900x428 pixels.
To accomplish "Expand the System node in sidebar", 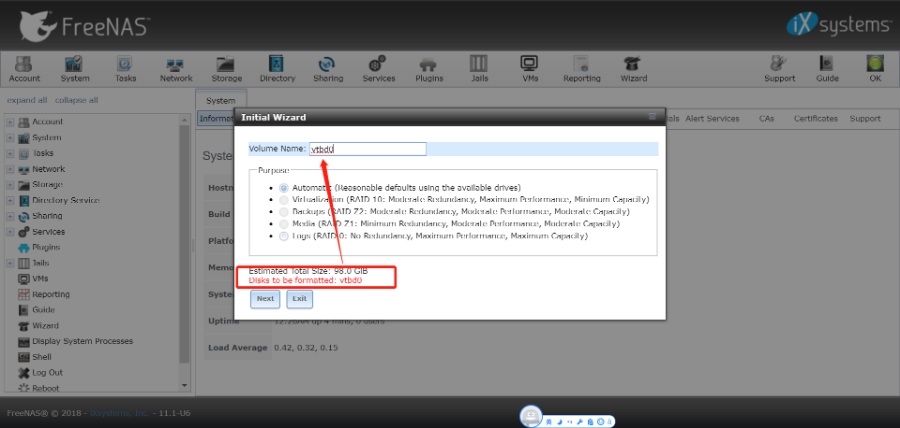I will (10, 138).
